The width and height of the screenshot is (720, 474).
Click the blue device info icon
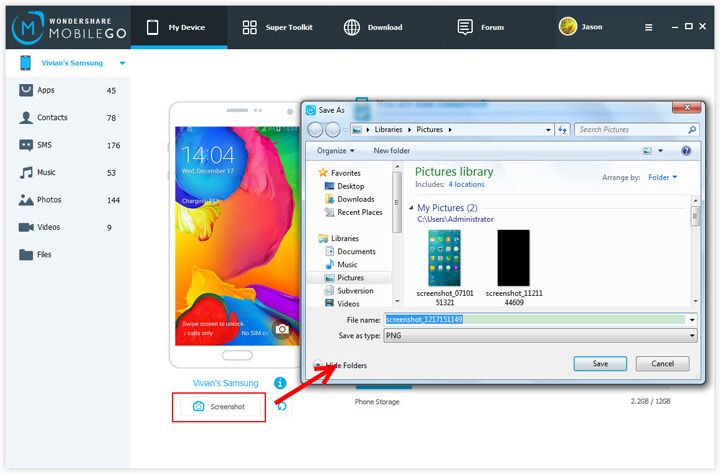(280, 383)
